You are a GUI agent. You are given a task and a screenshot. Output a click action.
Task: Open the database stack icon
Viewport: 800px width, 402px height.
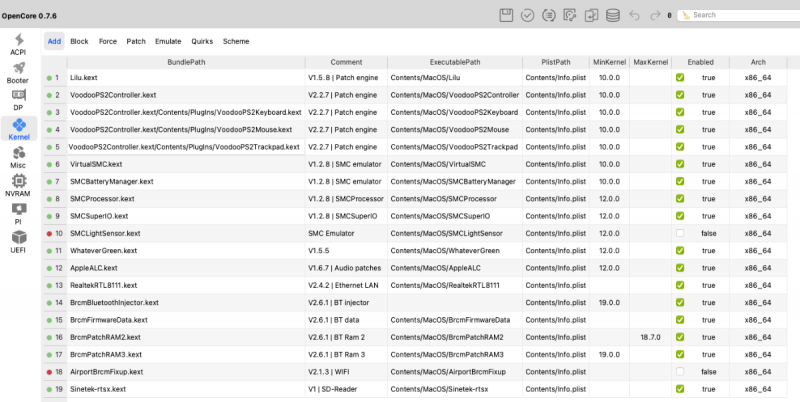click(613, 15)
